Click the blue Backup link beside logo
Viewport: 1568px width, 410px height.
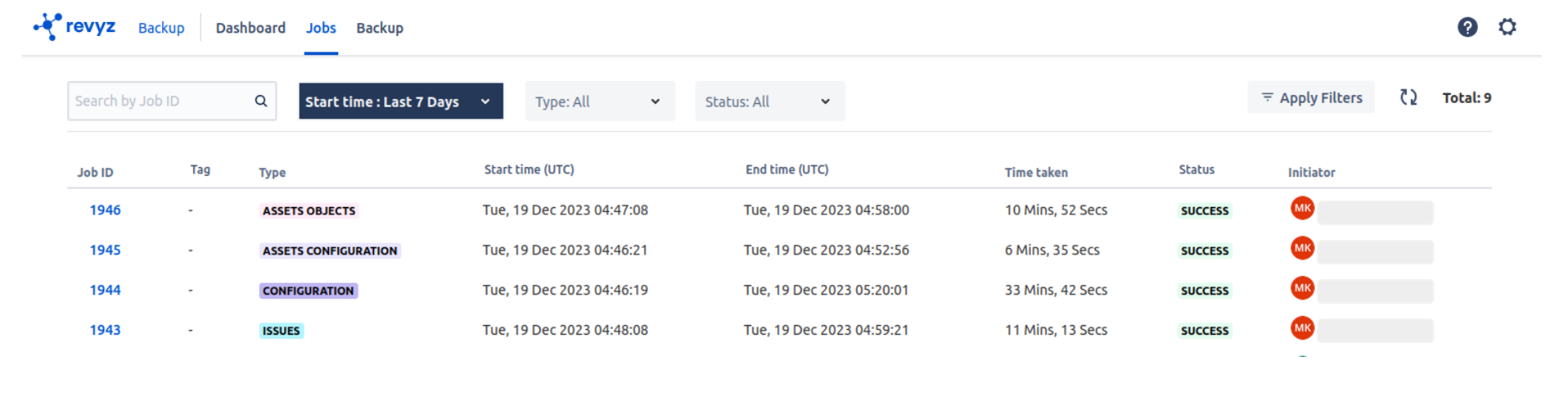[161, 28]
